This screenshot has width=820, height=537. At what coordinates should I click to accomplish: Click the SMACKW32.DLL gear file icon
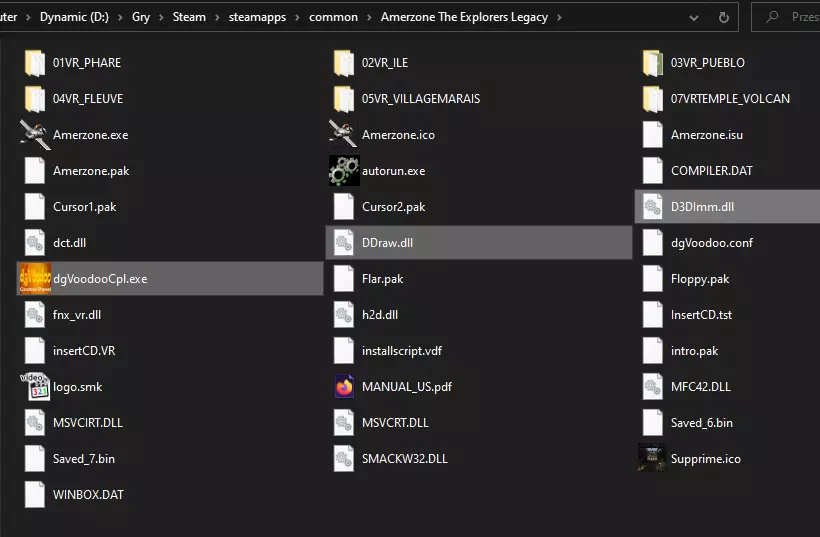coord(344,459)
